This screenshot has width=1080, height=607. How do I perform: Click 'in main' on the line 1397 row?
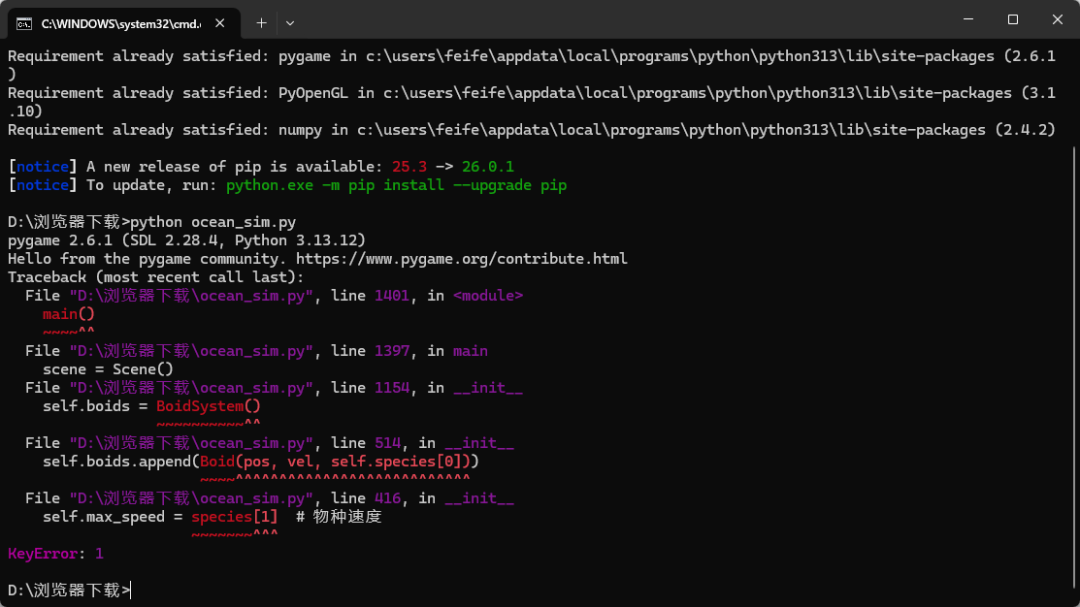click(x=457, y=351)
